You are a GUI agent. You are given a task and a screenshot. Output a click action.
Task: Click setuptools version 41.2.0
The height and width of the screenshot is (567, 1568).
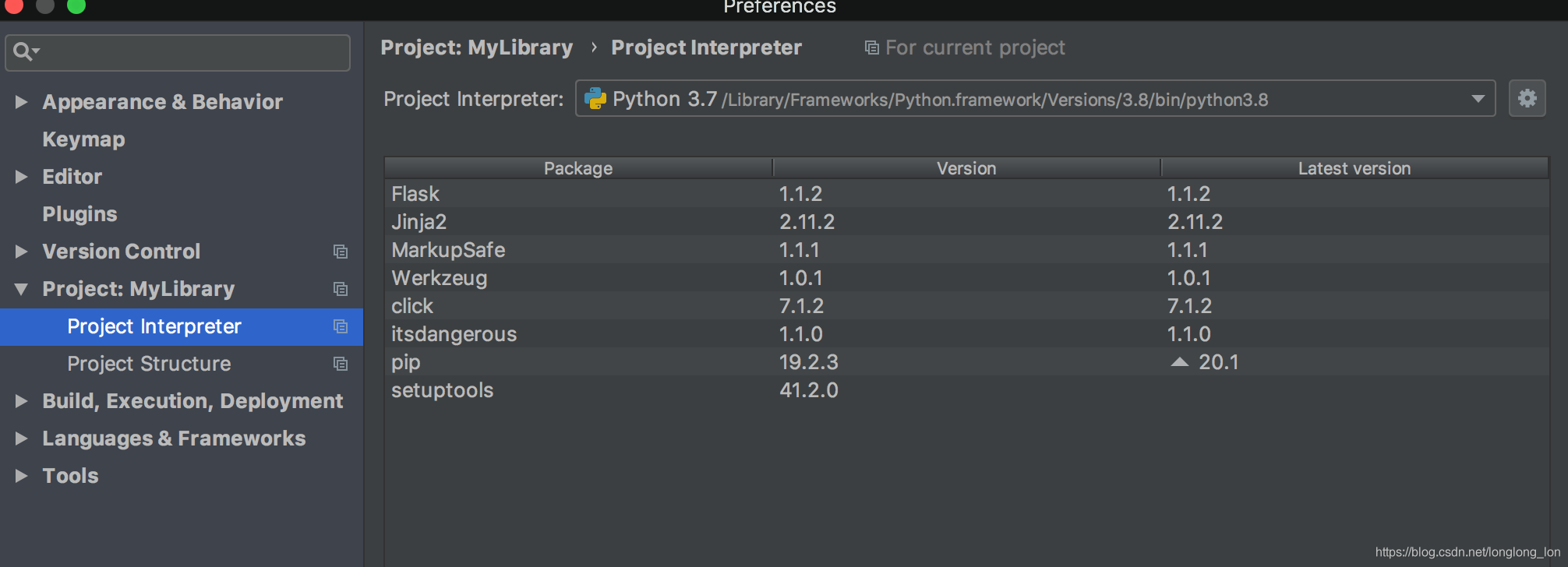coord(809,390)
